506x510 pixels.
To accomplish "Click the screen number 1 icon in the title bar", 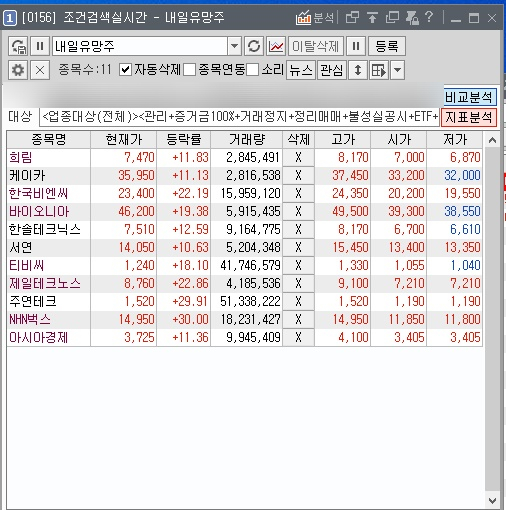I will [x=10, y=18].
